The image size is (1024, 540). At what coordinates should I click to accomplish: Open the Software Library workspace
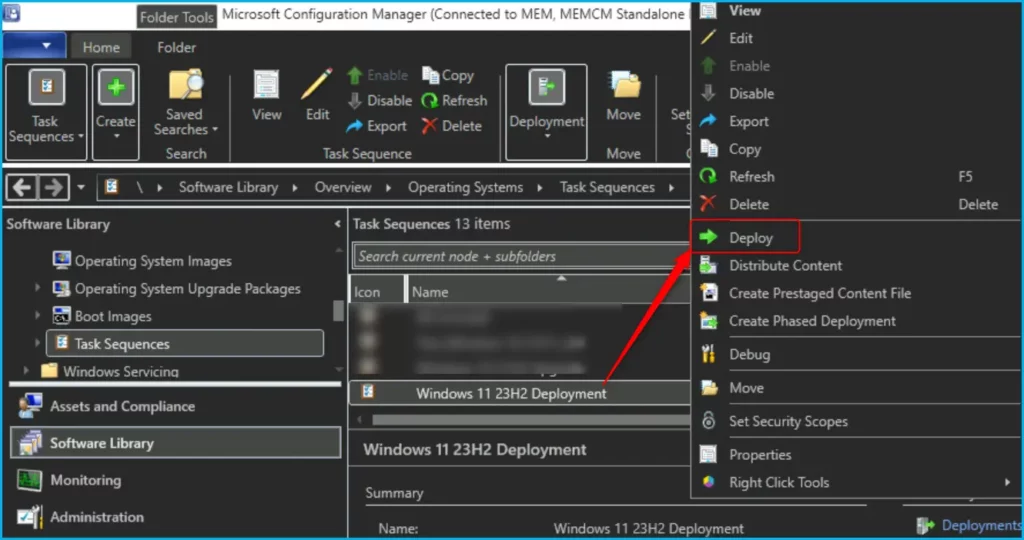tap(175, 443)
